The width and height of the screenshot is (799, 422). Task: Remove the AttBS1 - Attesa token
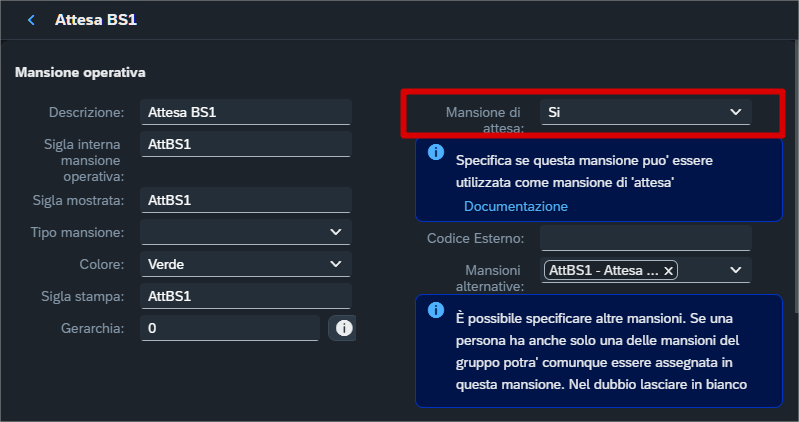point(669,270)
